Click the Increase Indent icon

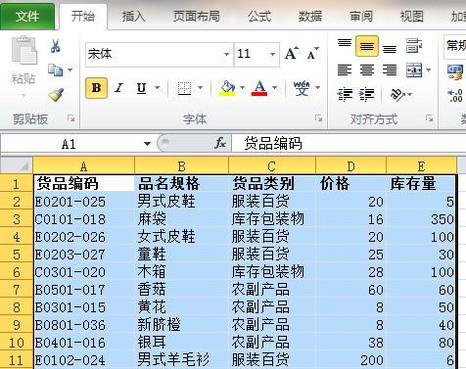[367, 95]
